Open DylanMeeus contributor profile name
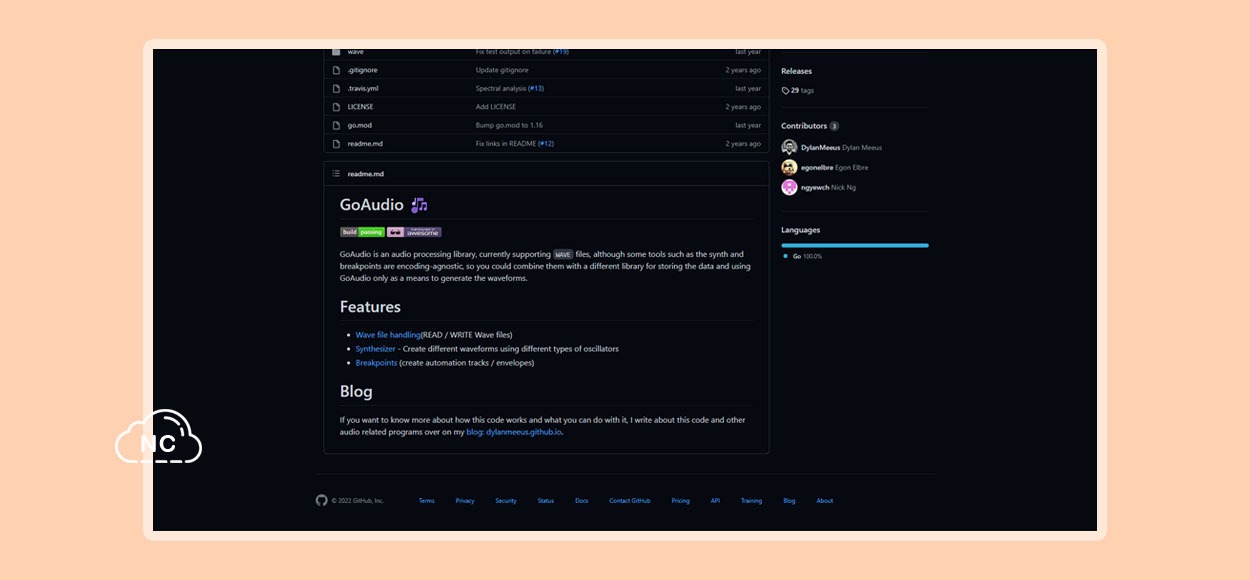The image size is (1250, 580). coord(820,147)
